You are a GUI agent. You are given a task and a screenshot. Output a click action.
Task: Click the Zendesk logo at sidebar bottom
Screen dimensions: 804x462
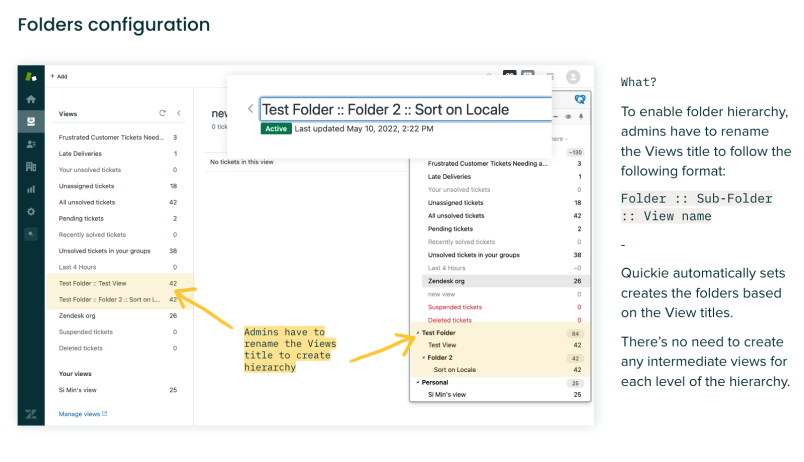coord(31,414)
